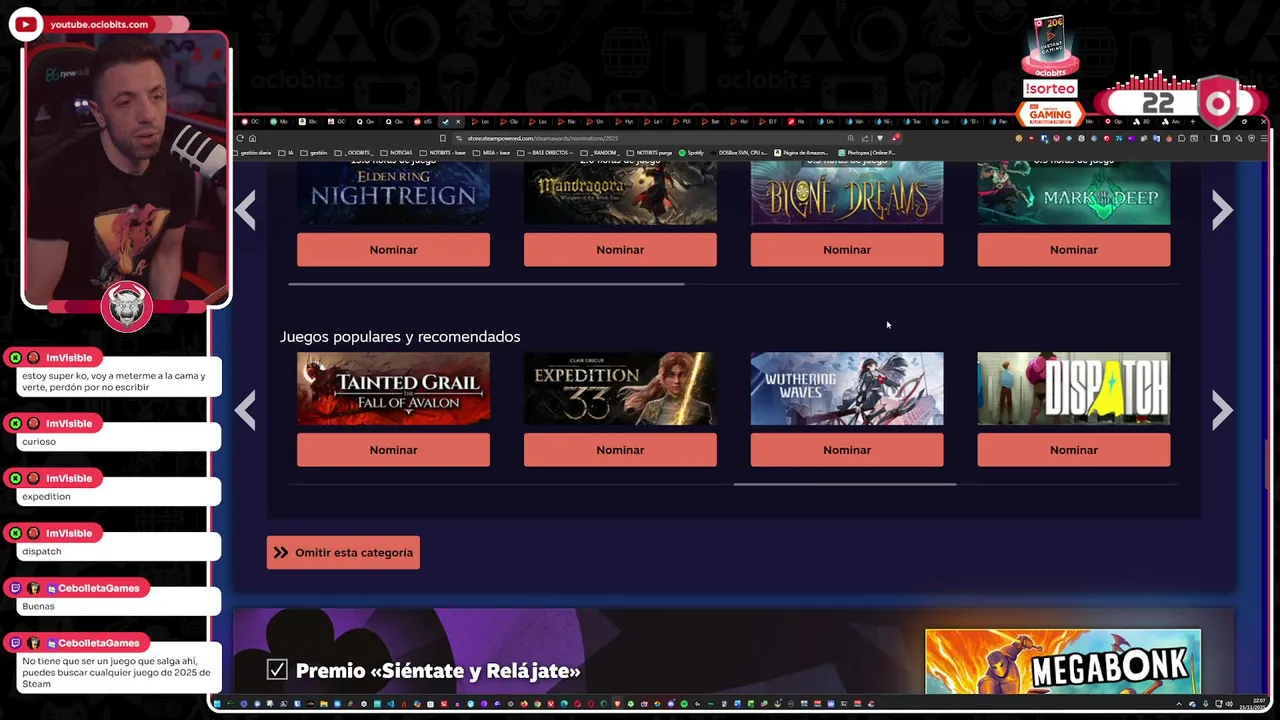Viewport: 1280px width, 720px height.
Task: Switch to first OC browser tab
Action: coord(252,121)
